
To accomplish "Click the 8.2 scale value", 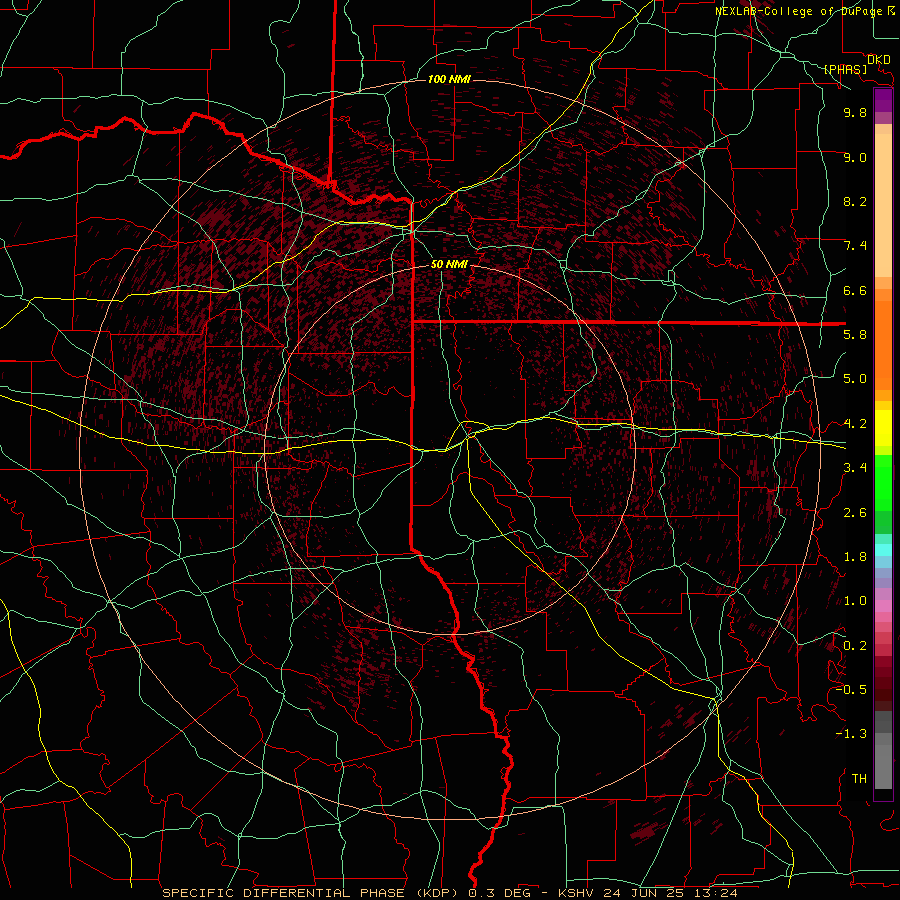I will tap(855, 201).
